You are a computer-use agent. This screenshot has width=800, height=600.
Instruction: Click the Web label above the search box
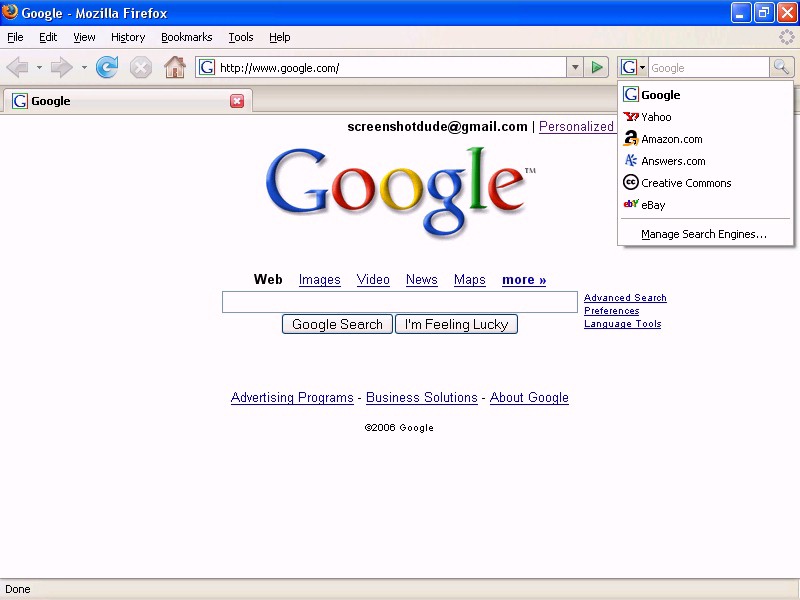point(268,280)
